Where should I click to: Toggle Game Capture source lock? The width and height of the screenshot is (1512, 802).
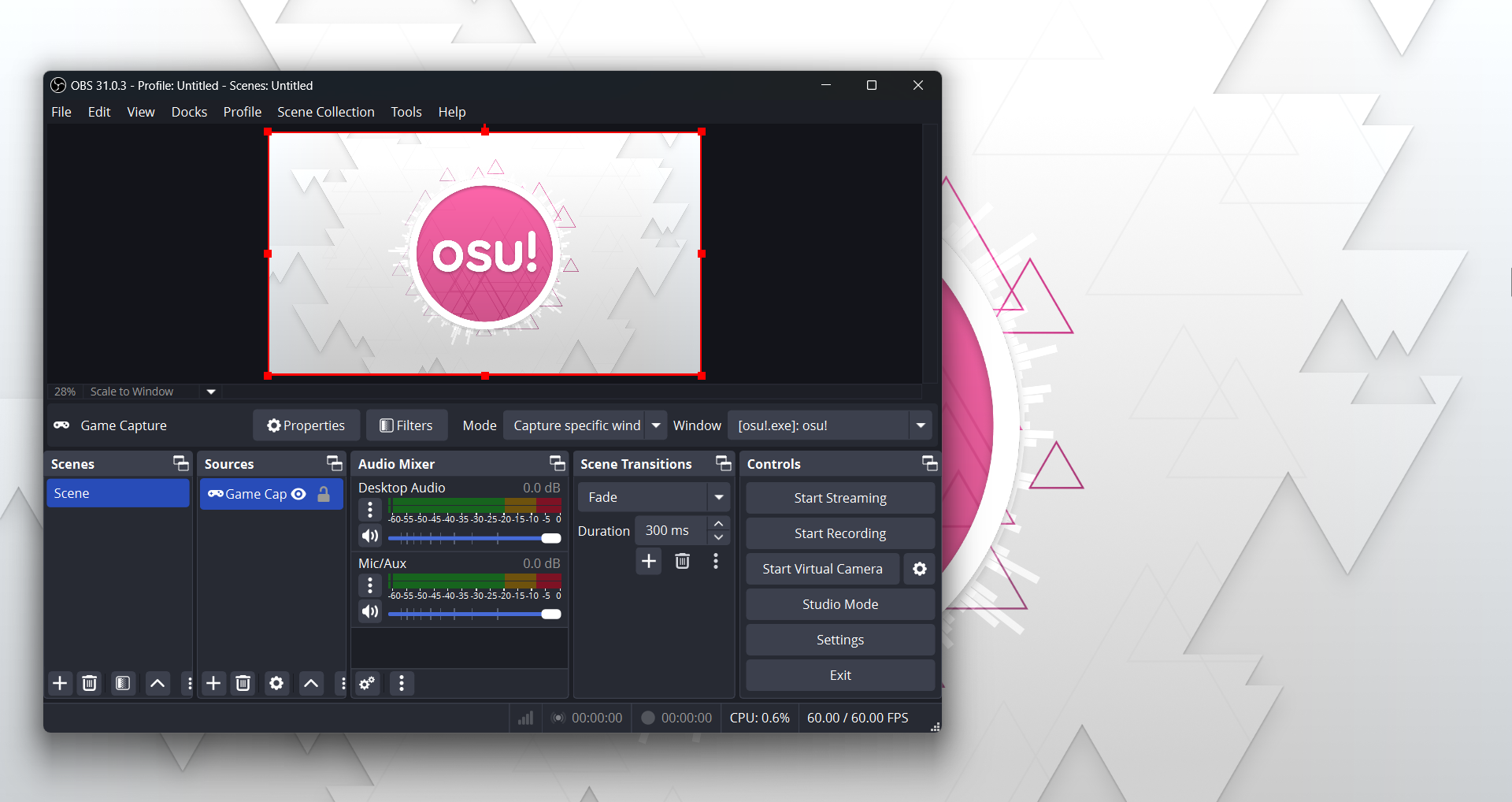pyautogui.click(x=324, y=494)
